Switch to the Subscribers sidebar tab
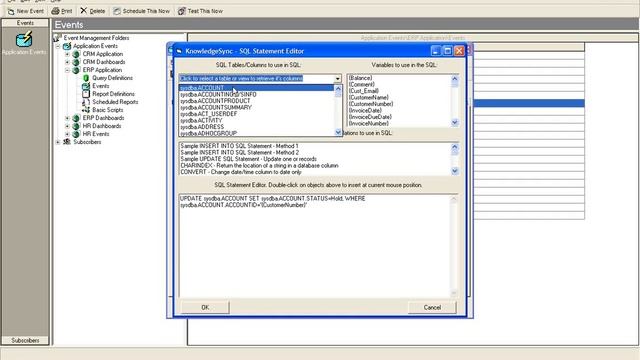This screenshot has width=640, height=360. [x=25, y=340]
